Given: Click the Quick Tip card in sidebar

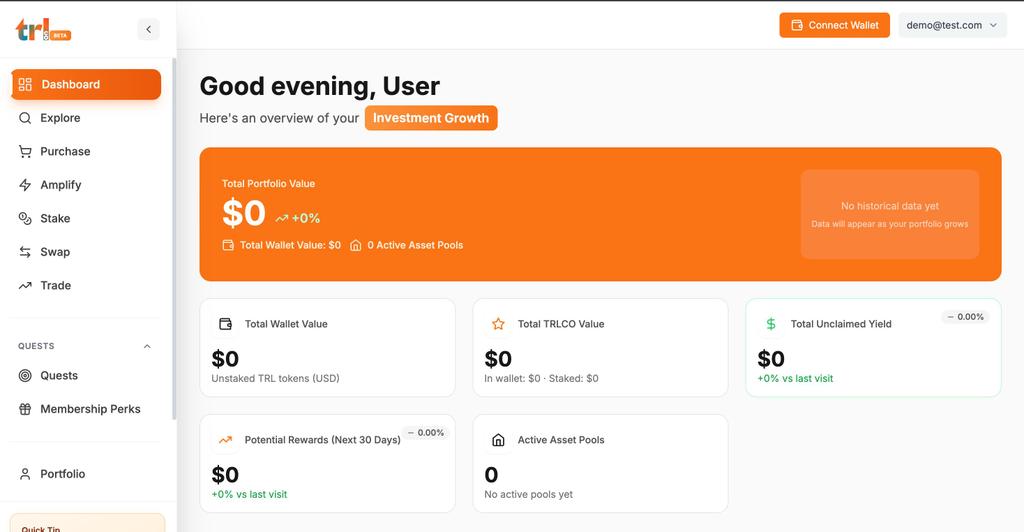Looking at the screenshot, I should tap(88, 523).
